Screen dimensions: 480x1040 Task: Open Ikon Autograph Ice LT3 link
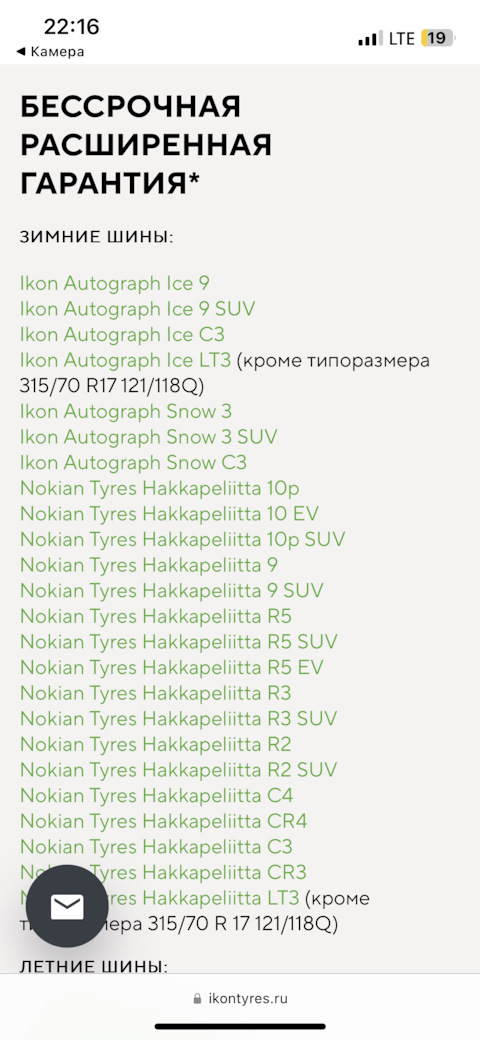pyautogui.click(x=125, y=360)
